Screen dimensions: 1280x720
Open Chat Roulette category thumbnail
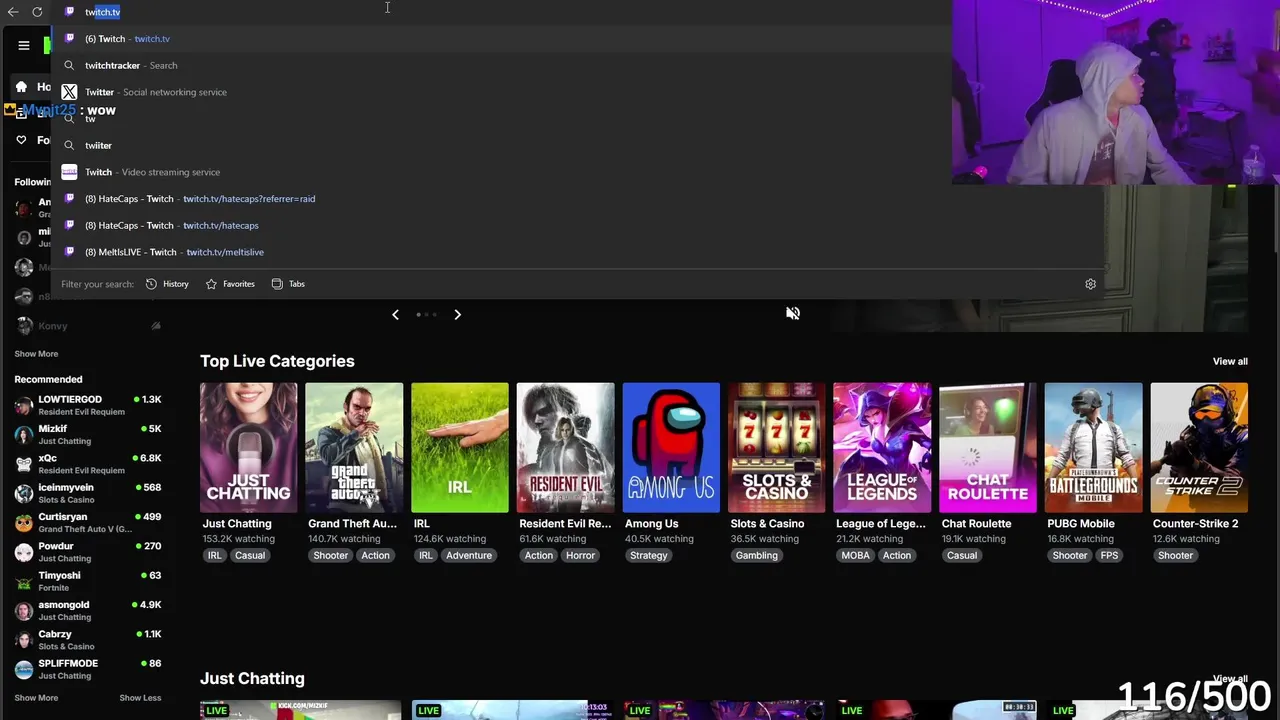point(988,447)
